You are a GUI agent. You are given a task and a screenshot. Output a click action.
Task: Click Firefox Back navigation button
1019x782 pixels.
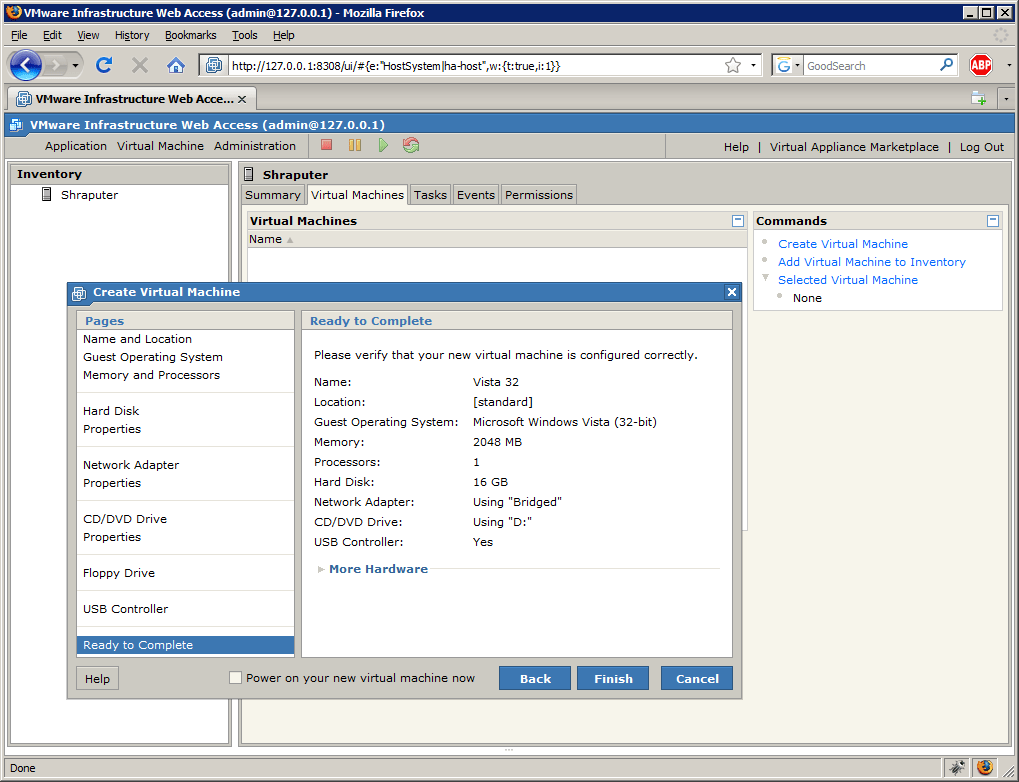[x=26, y=65]
